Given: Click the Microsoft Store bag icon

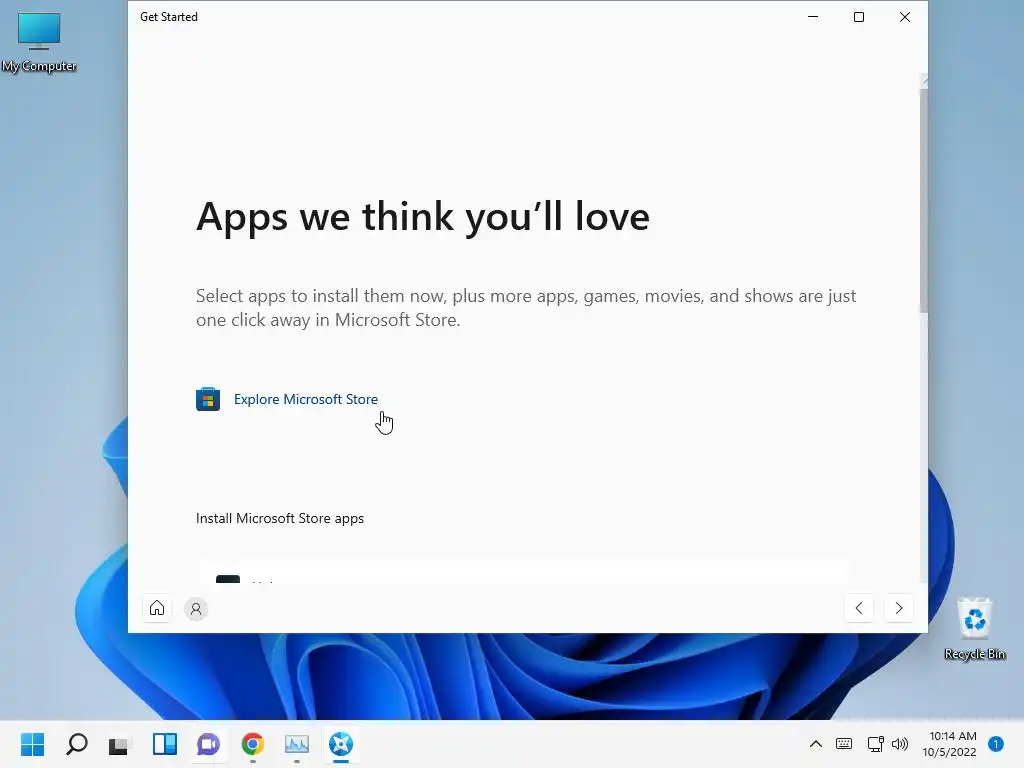Looking at the screenshot, I should tap(208, 399).
